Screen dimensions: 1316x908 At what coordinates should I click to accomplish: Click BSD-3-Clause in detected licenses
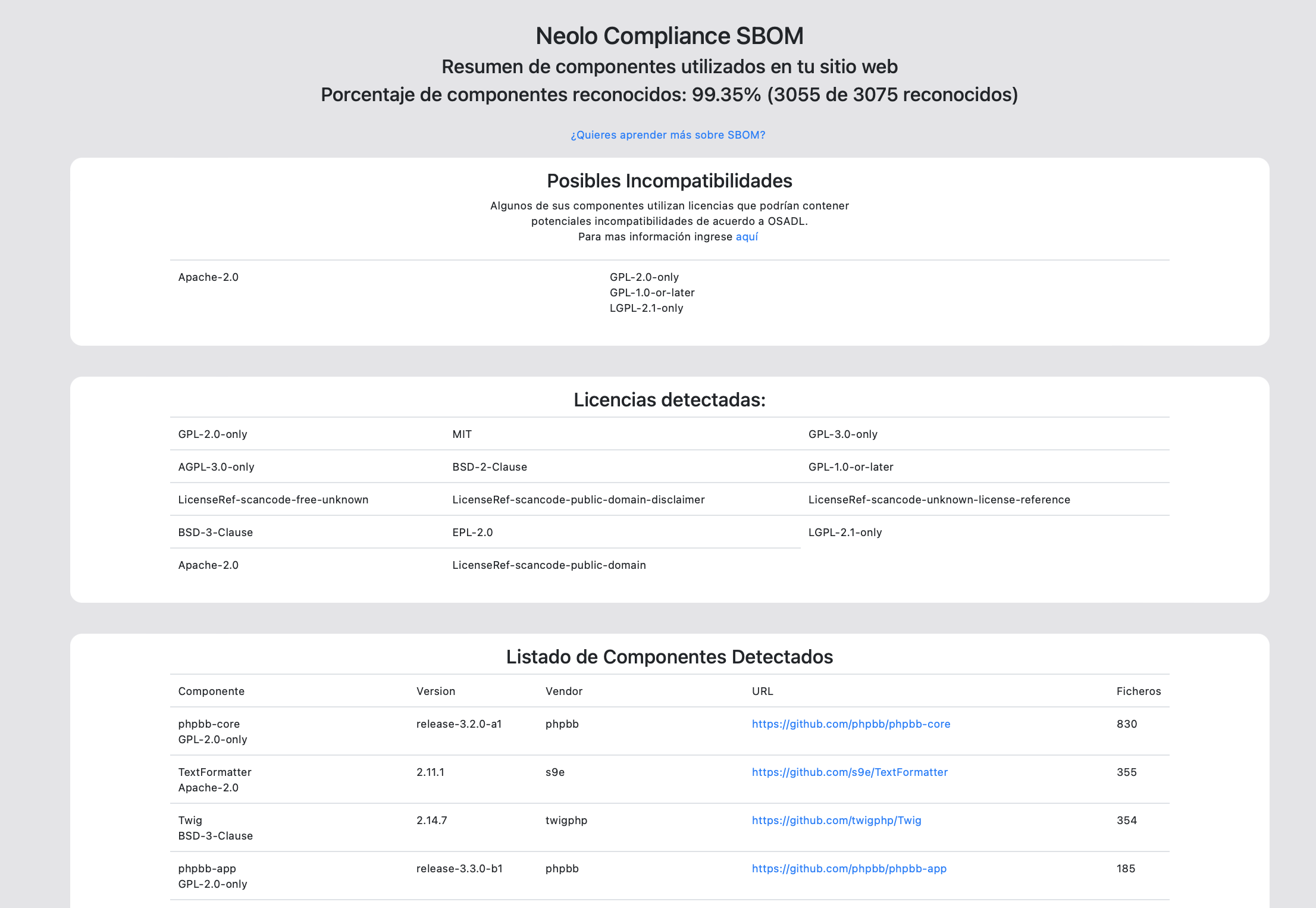pyautogui.click(x=215, y=533)
